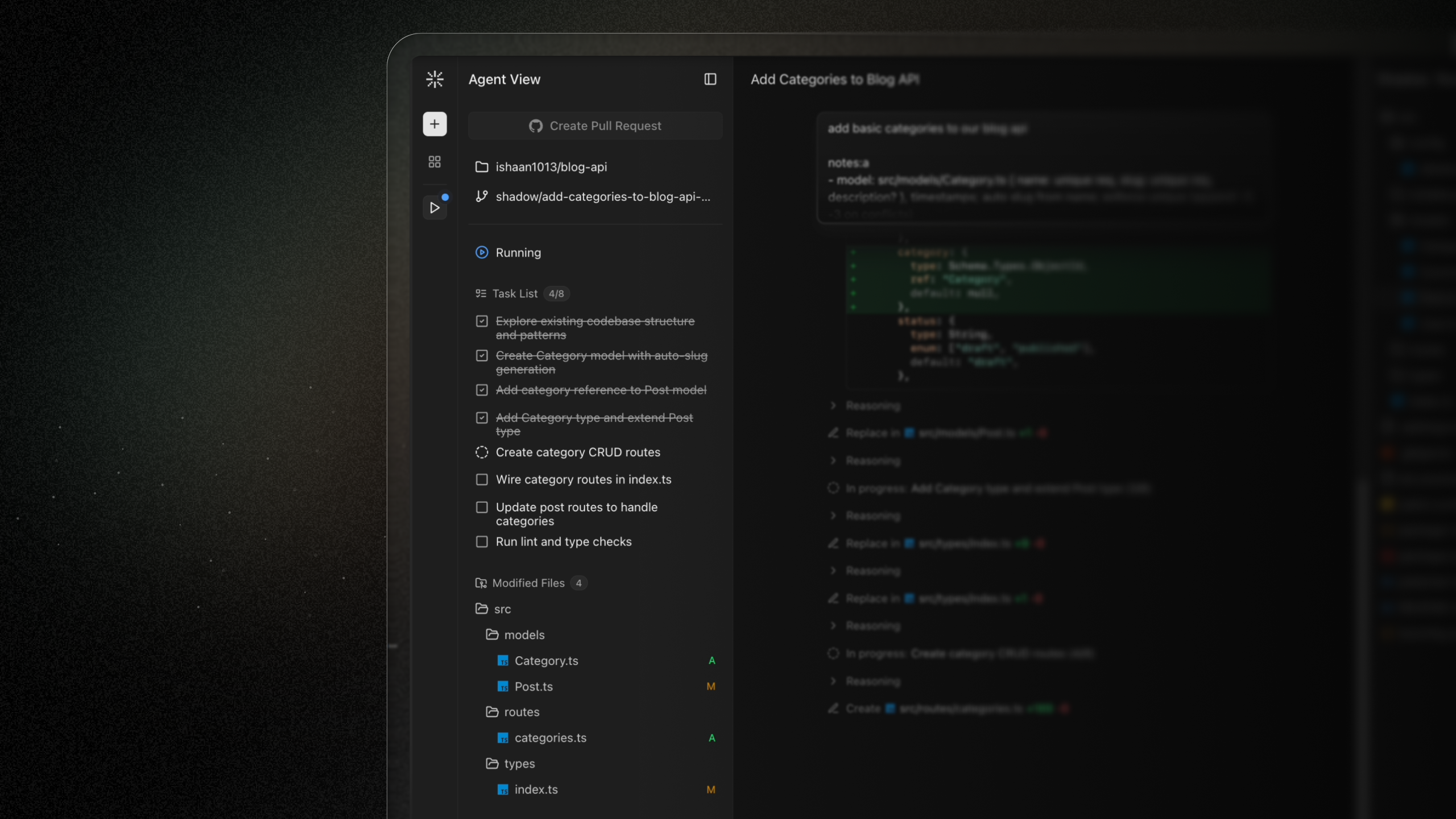Tick the Run lint and type checks checkbox
1456x819 pixels.
482,541
